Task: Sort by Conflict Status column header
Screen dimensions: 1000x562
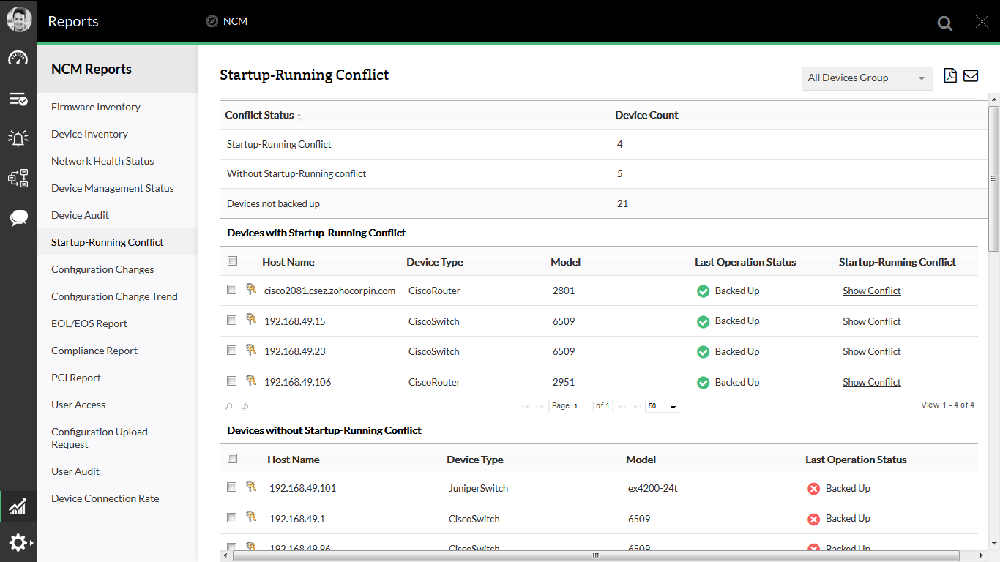Action: click(x=260, y=115)
